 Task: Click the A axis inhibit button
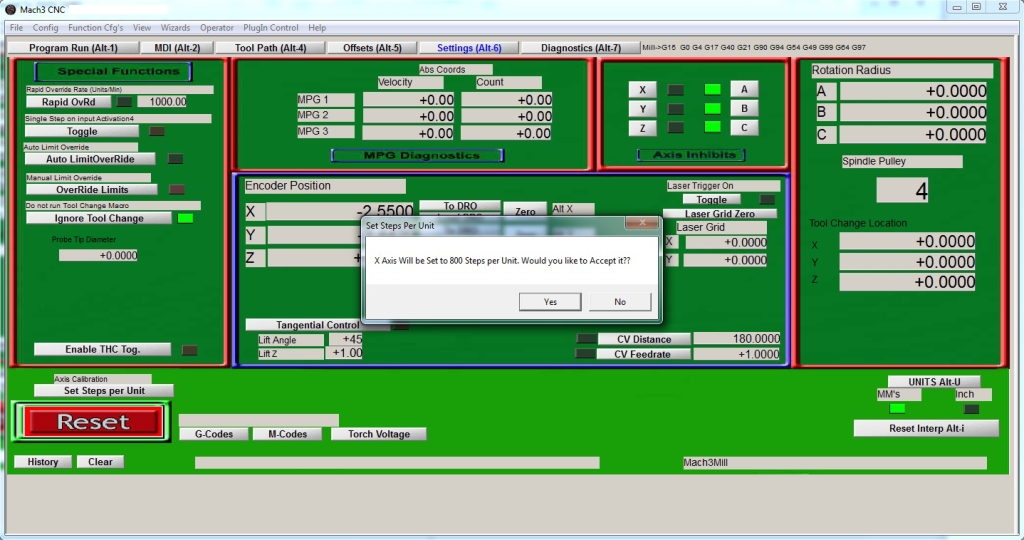tap(744, 89)
